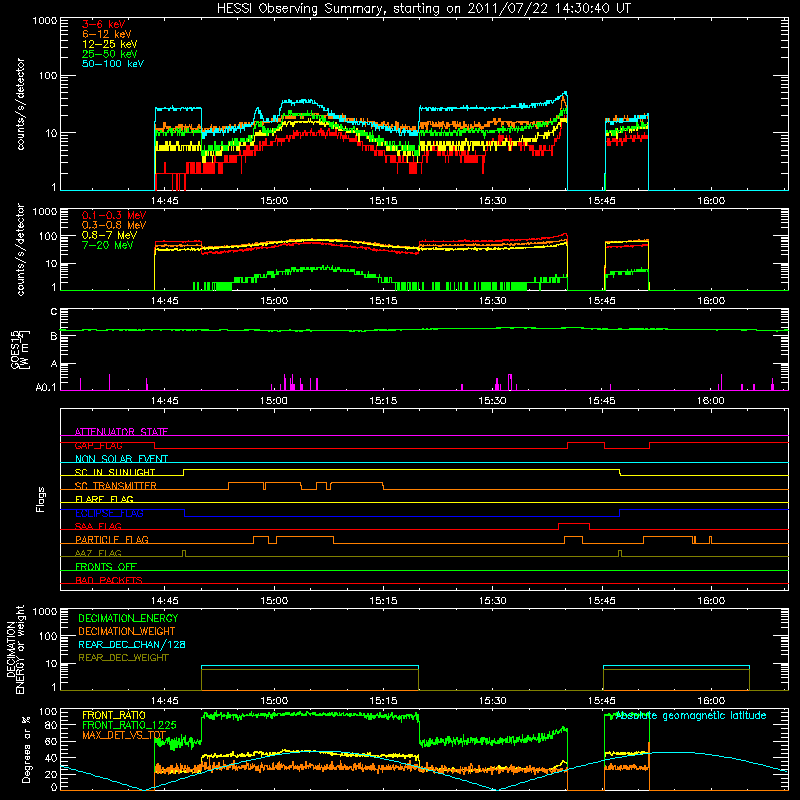Select the FRONTS_OFF flag label
800x800 pixels.
pyautogui.click(x=106, y=566)
